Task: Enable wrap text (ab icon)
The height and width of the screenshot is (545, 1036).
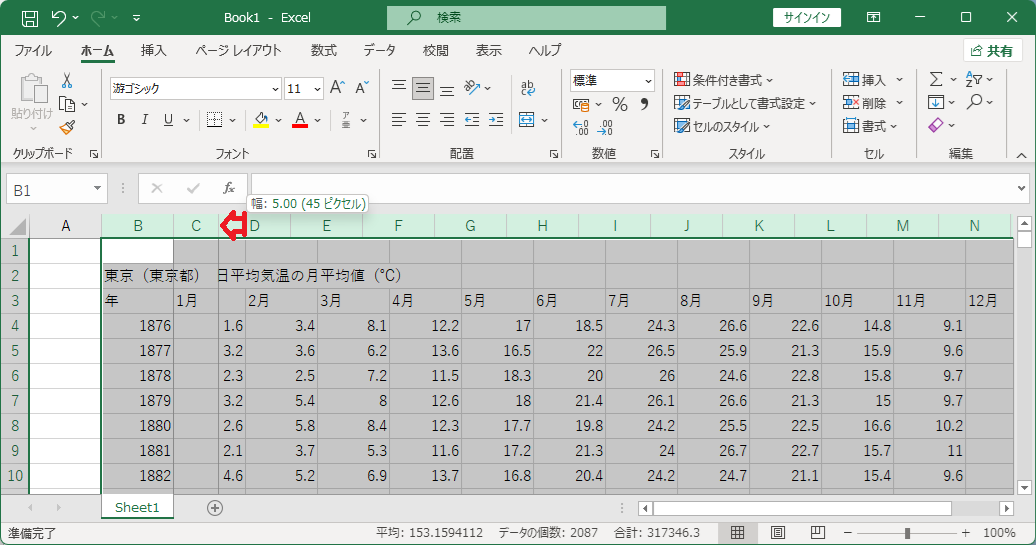Action: (527, 87)
